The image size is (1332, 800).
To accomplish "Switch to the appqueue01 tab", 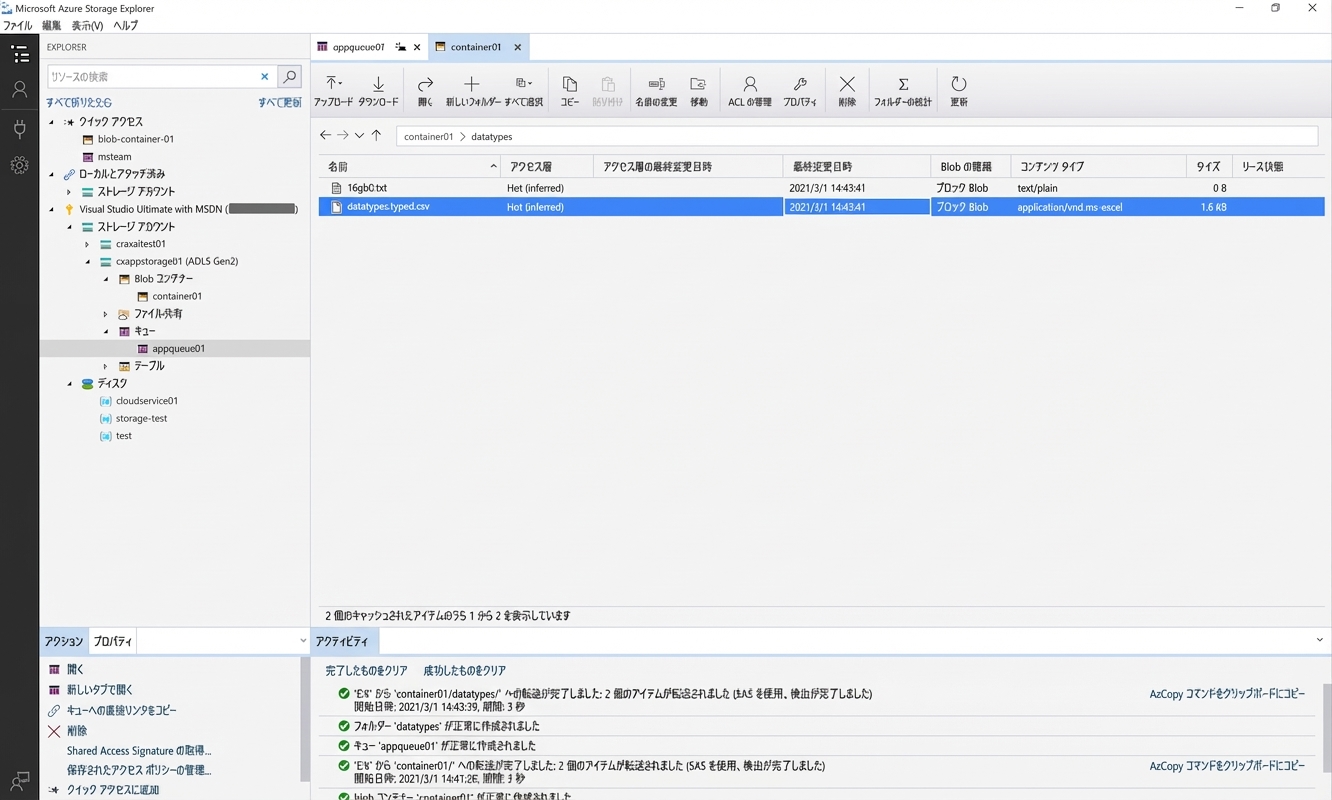I will 358,47.
